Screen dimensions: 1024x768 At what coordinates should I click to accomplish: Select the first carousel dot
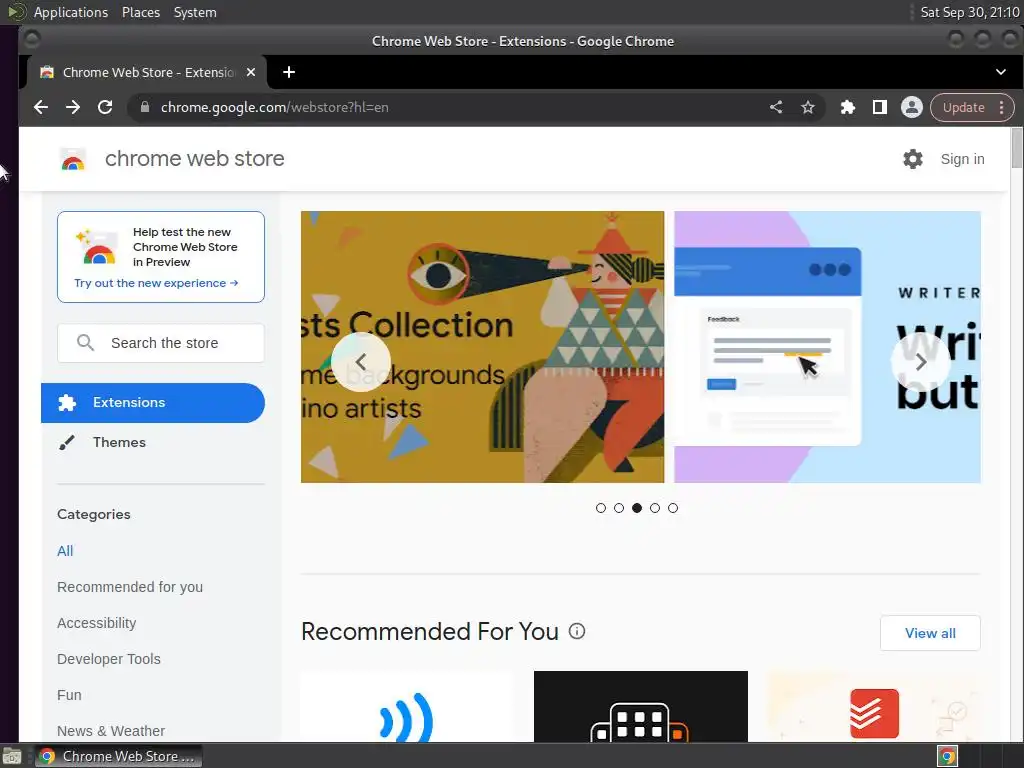[x=601, y=508]
